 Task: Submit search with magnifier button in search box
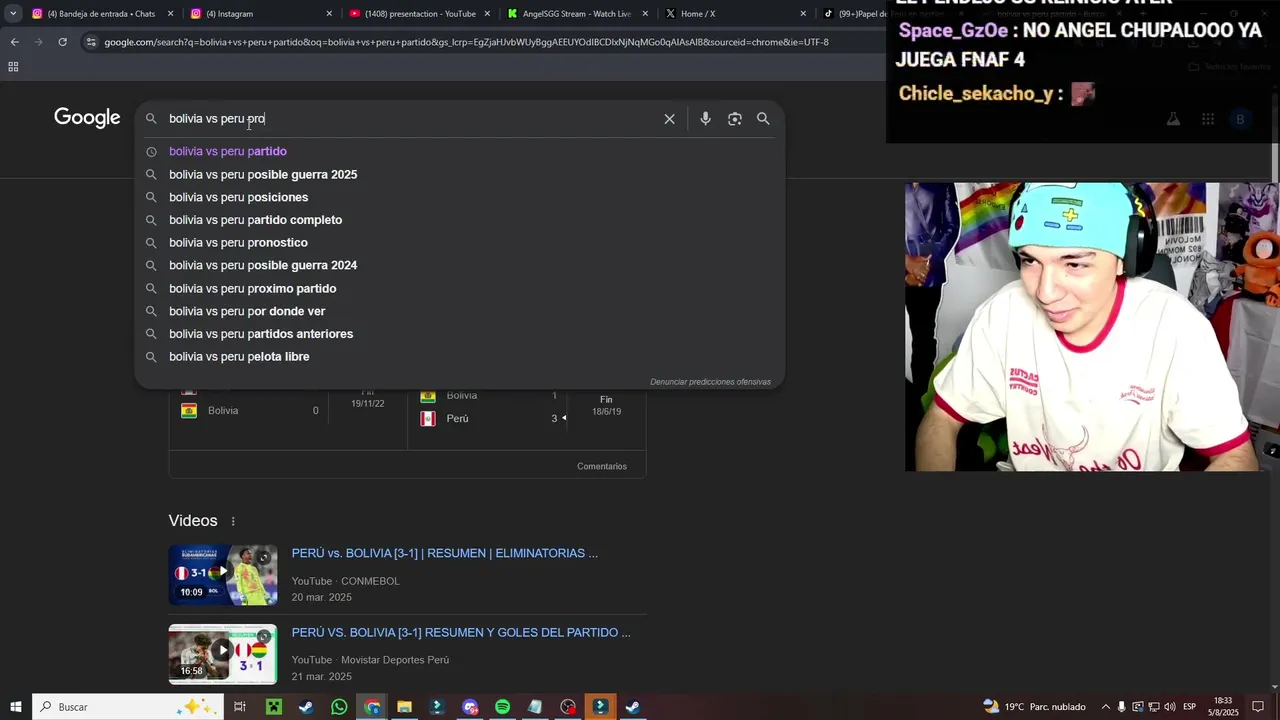[x=763, y=119]
